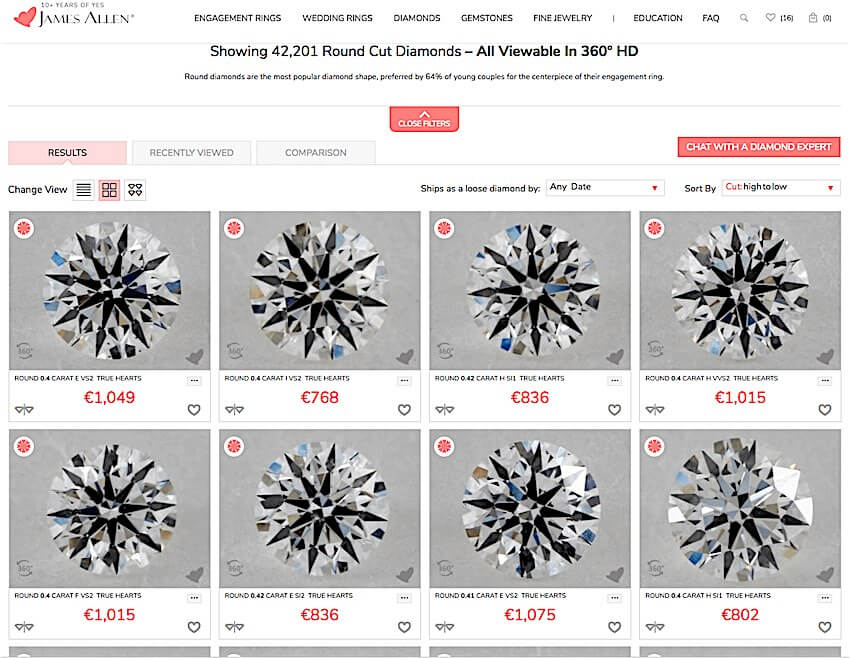The width and height of the screenshot is (850, 658).
Task: Switch to Recently Viewed tab
Action: click(191, 153)
